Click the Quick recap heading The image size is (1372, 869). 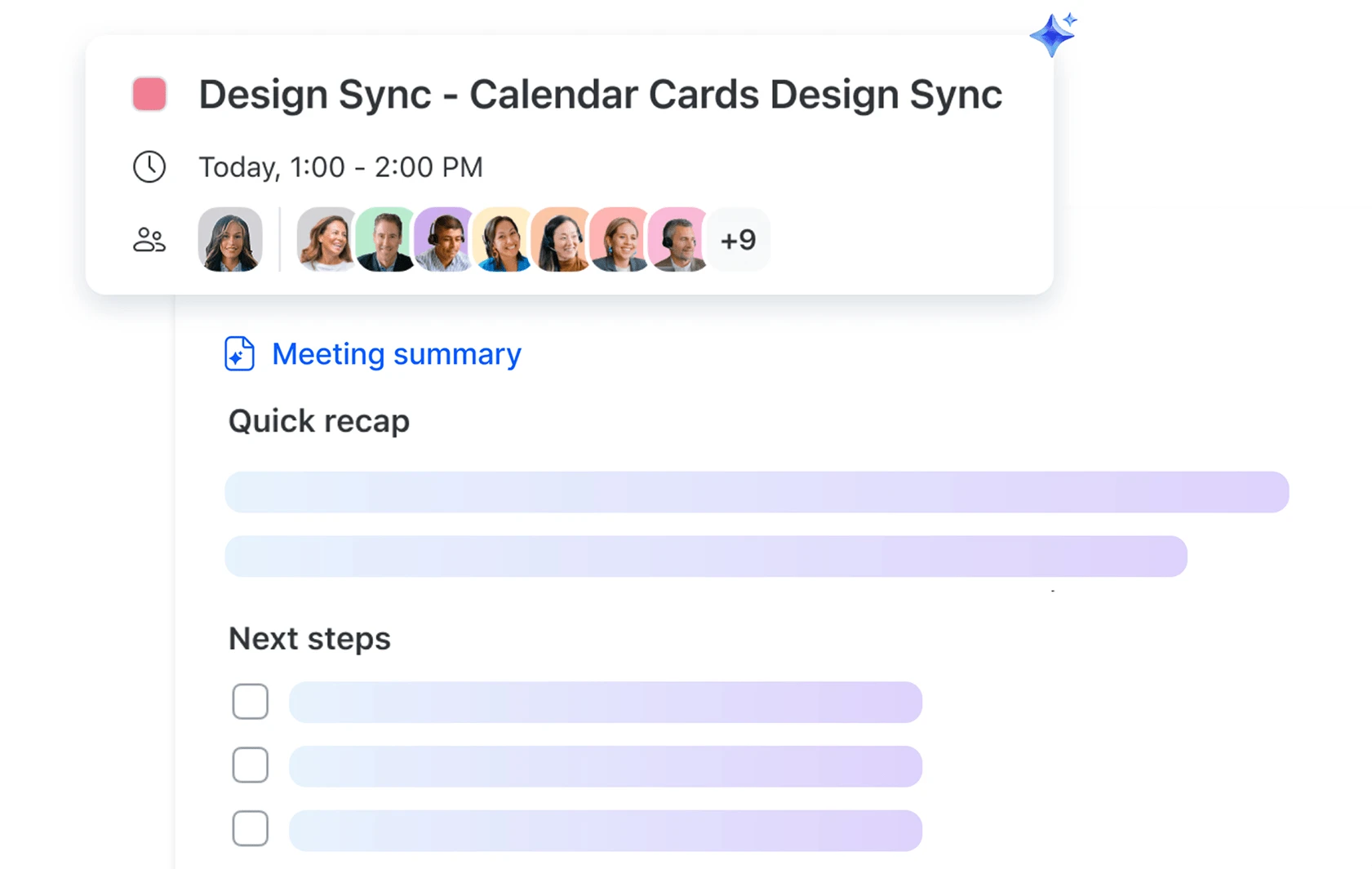pyautogui.click(x=318, y=421)
